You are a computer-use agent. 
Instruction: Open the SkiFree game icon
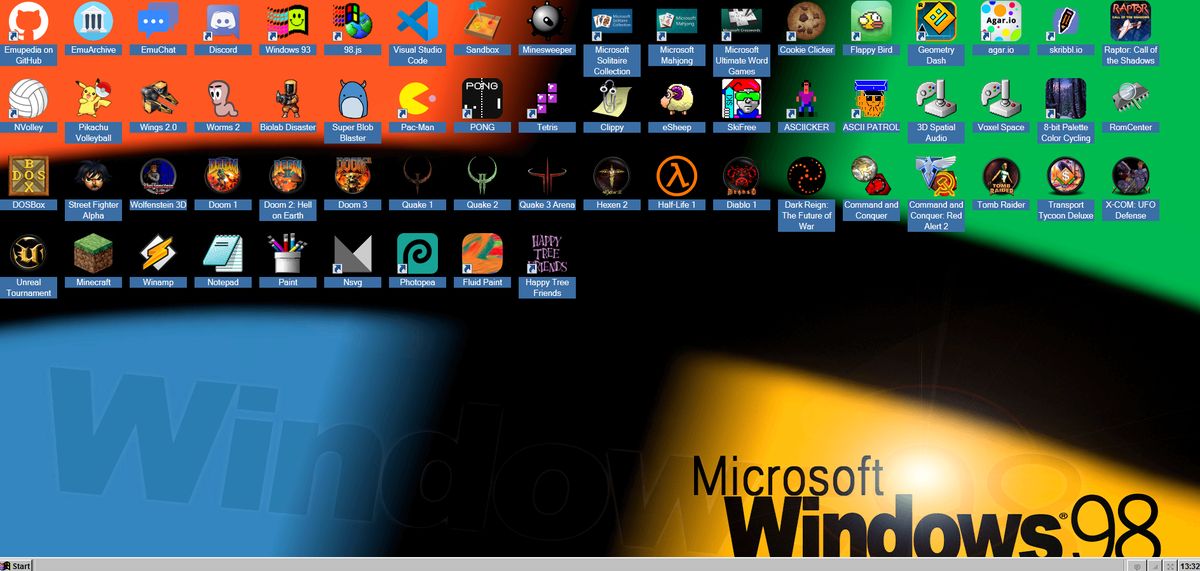pos(742,99)
